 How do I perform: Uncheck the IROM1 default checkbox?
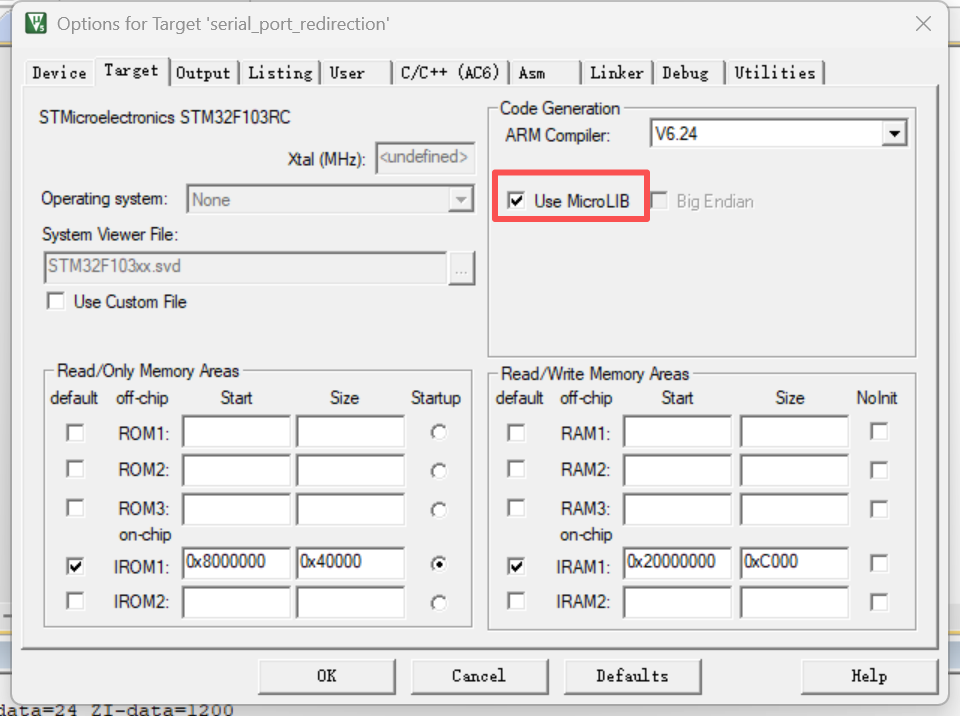tap(75, 566)
